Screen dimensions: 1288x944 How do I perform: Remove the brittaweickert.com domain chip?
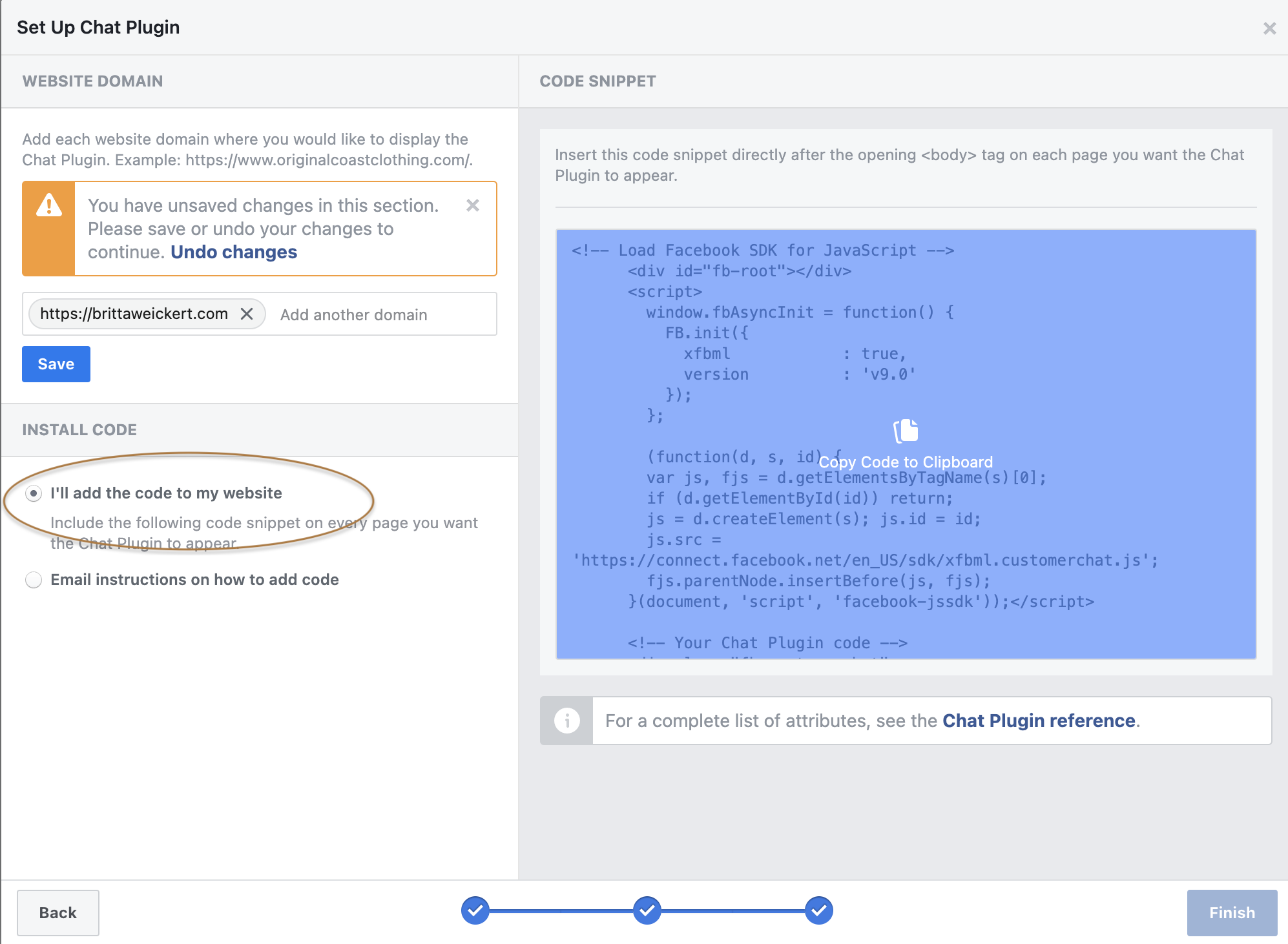click(247, 314)
